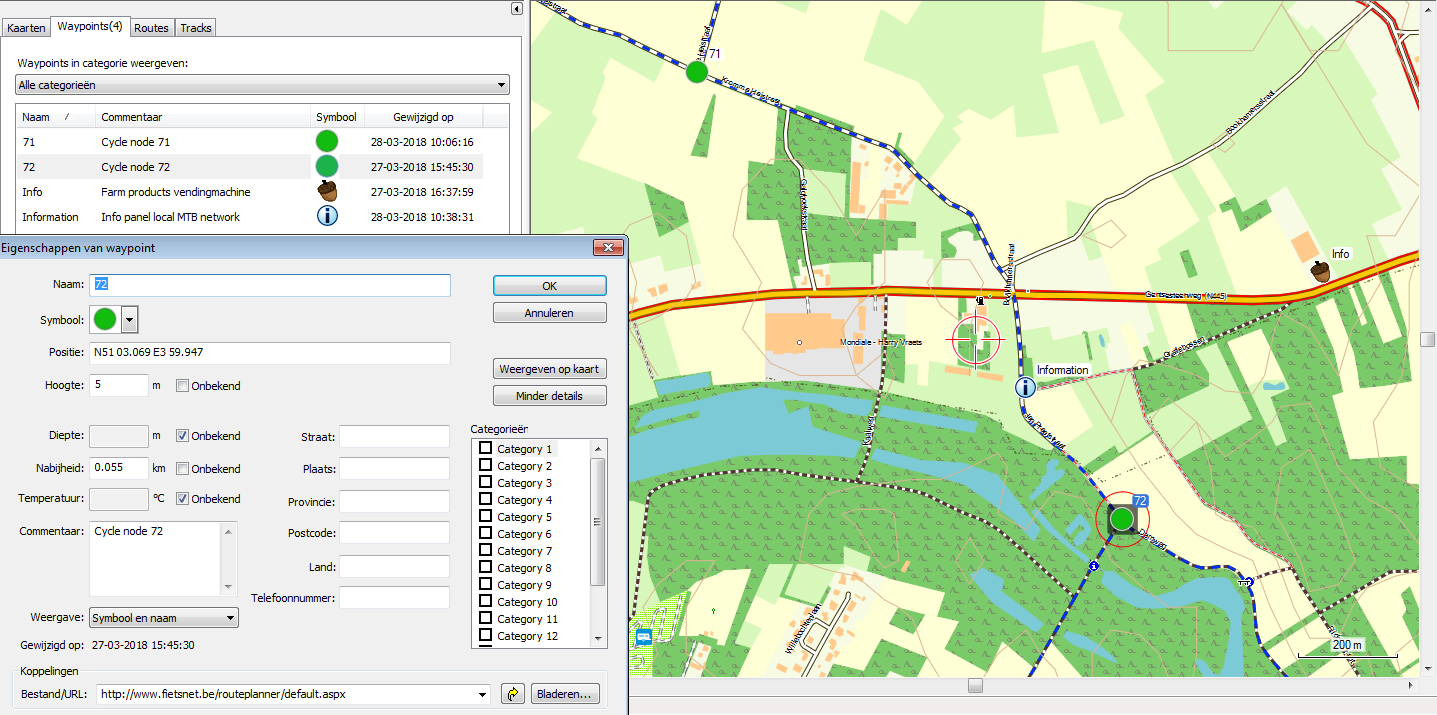Image resolution: width=1437 pixels, height=715 pixels.
Task: Uncheck Onbekend checkbox for Diepte
Action: point(183,436)
